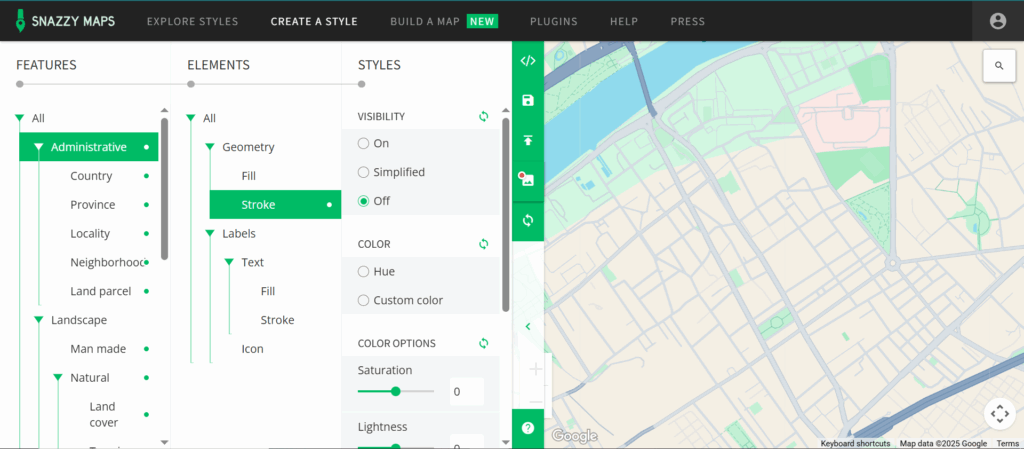Collapse the Natural feature node
1024x449 pixels.
click(57, 378)
